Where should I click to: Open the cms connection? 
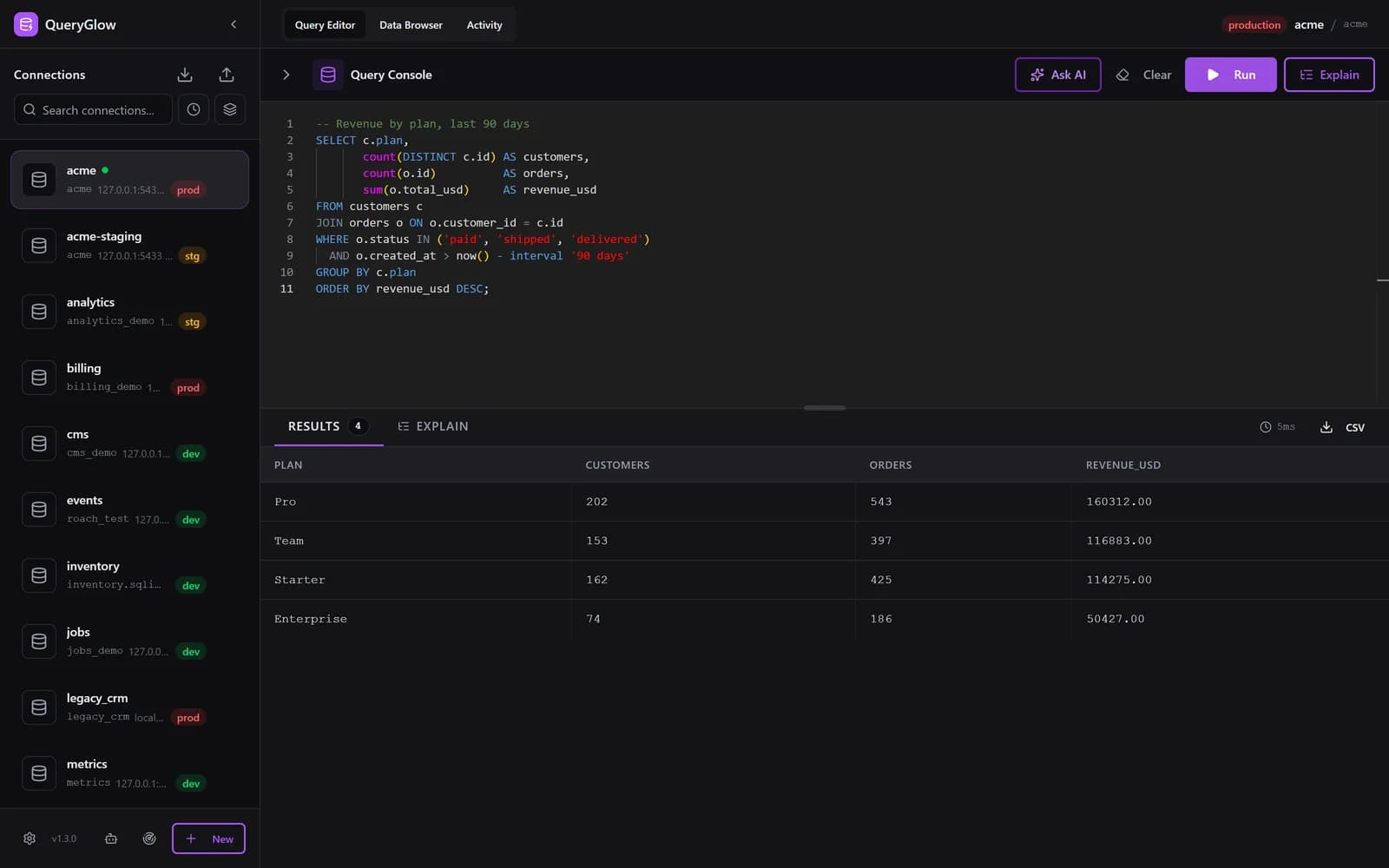(129, 444)
